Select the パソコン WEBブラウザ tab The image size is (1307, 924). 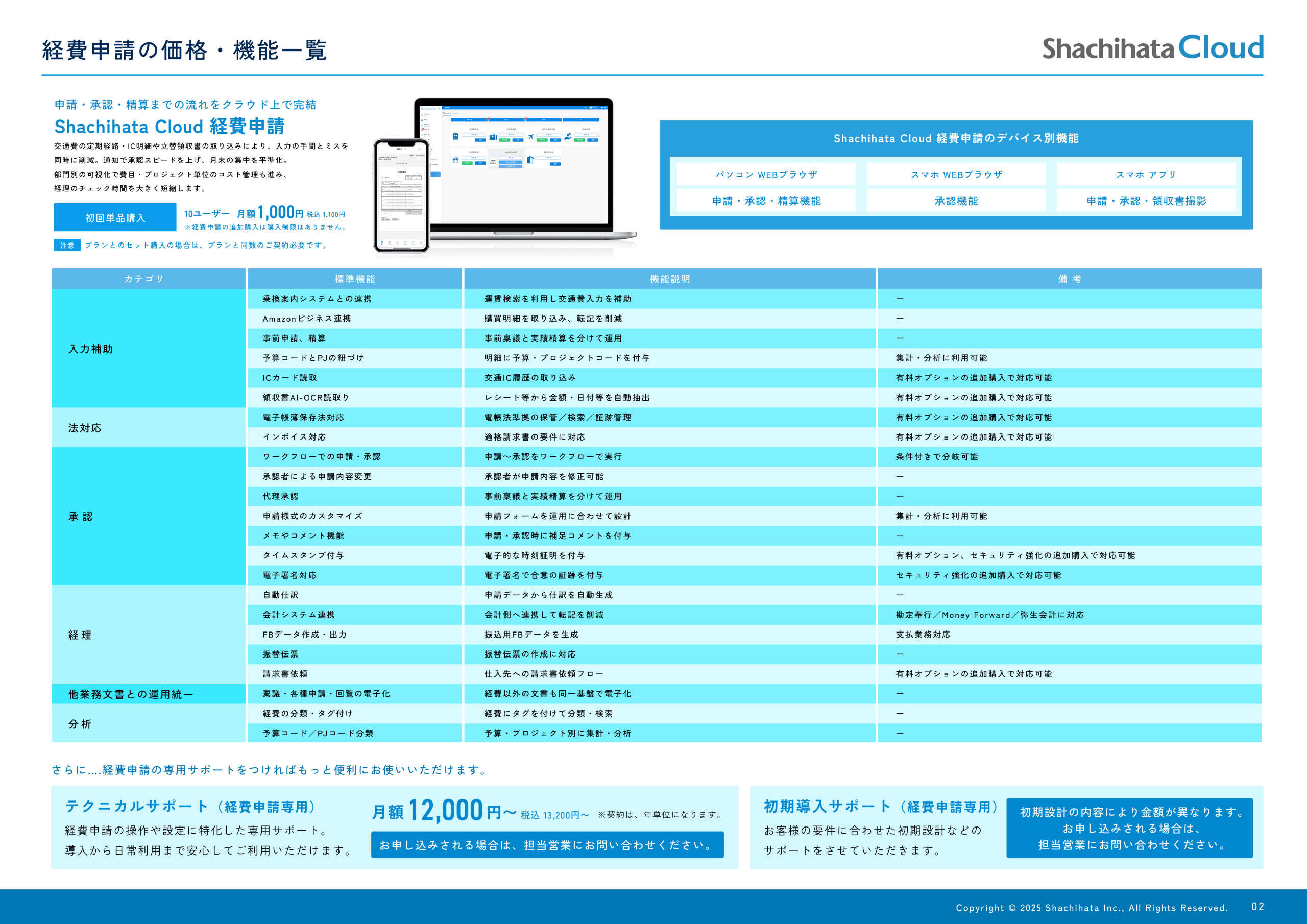coord(766,174)
